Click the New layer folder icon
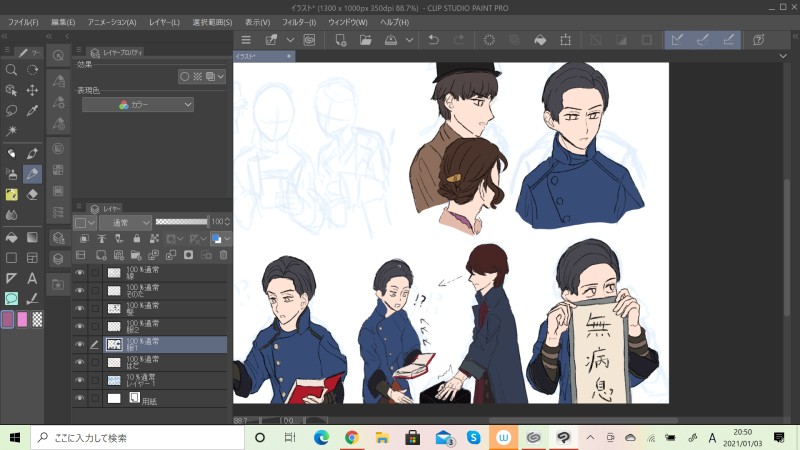Image resolution: width=800 pixels, height=450 pixels. [136, 255]
